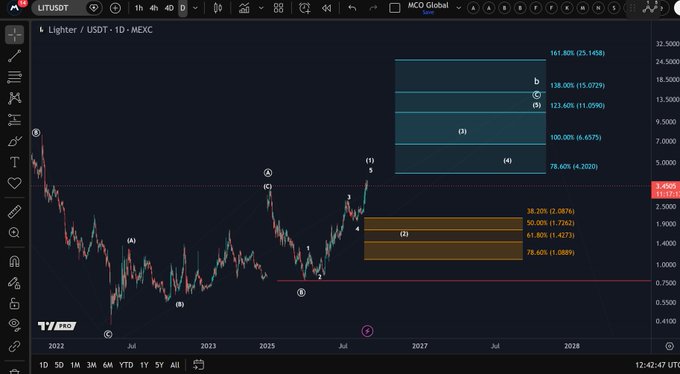This screenshot has width=680, height=374.
Task: Start bar replay mode
Action: click(327, 8)
